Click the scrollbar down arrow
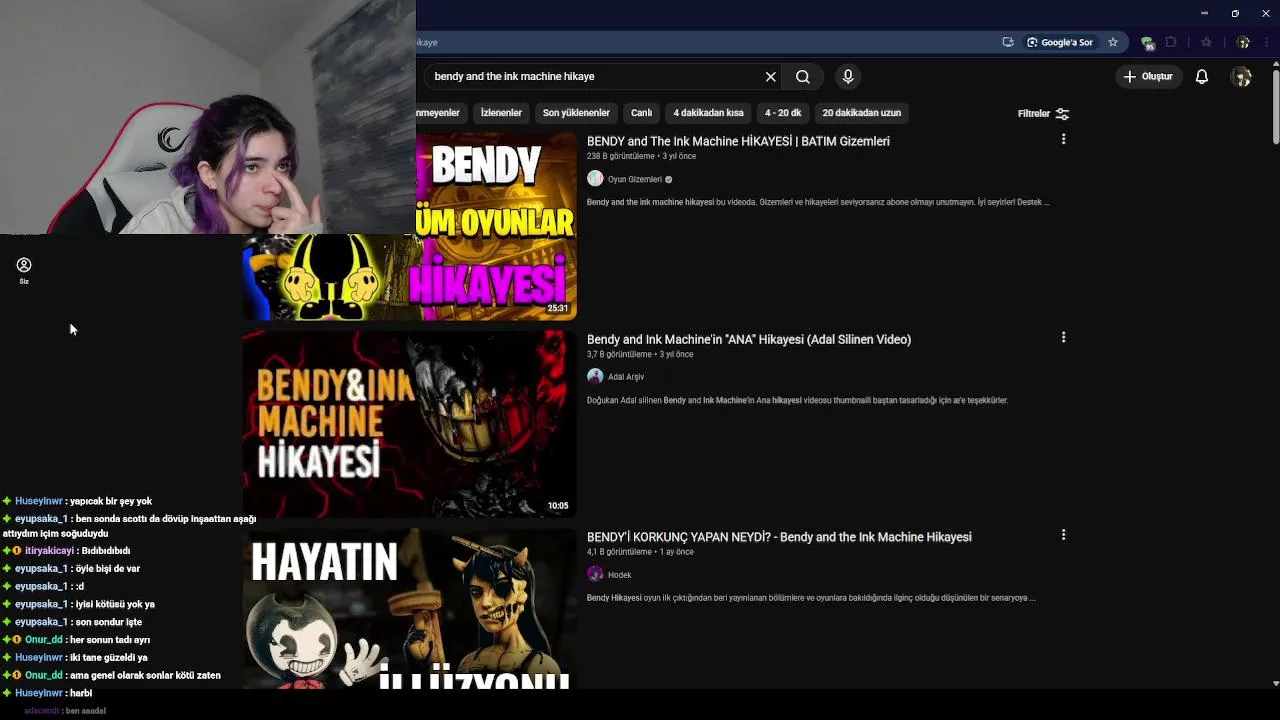The image size is (1280, 720). coord(1275,684)
